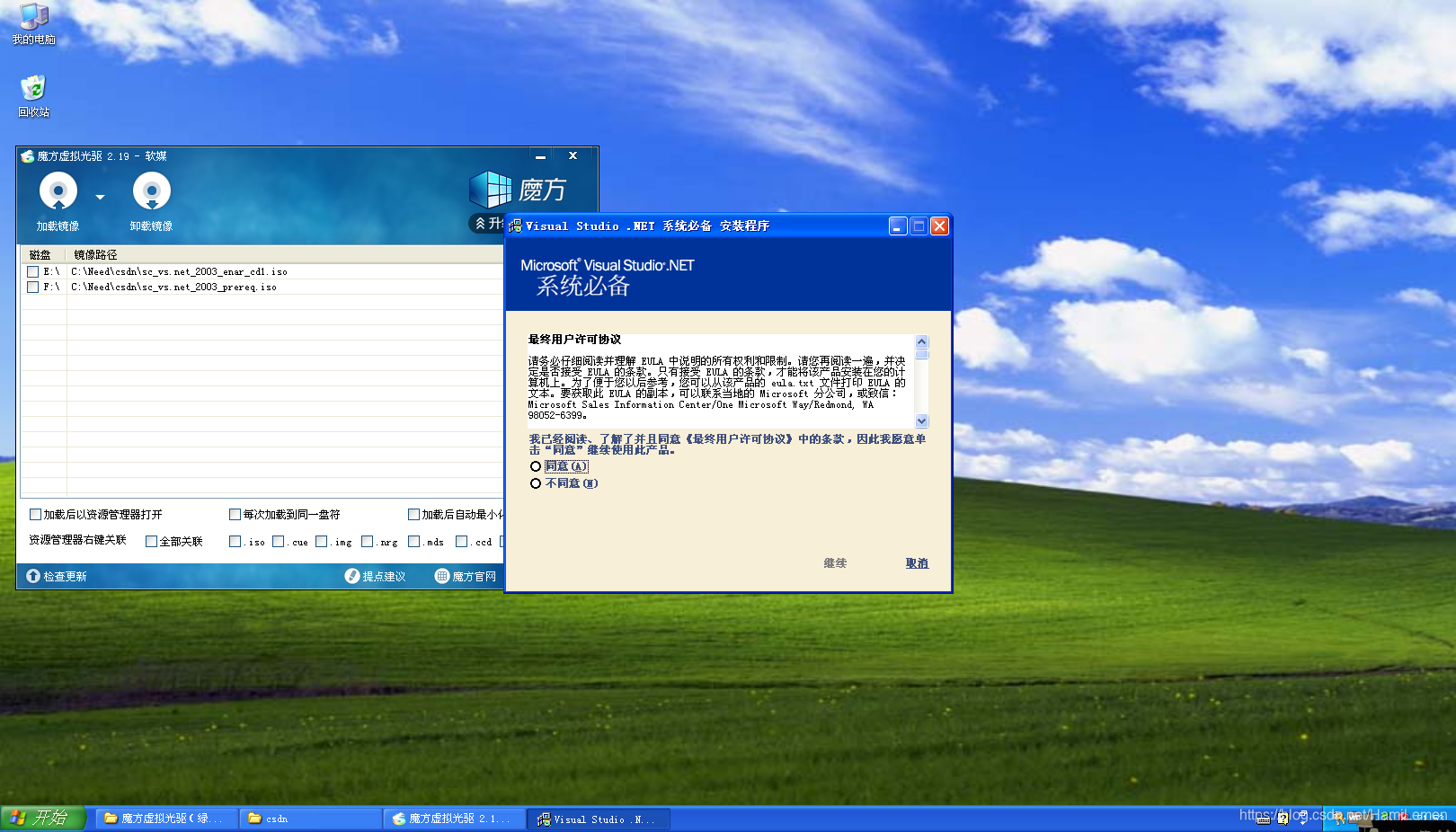Switch to Visual Studio .N... taskbar button
The image size is (1456, 832).
[x=599, y=819]
